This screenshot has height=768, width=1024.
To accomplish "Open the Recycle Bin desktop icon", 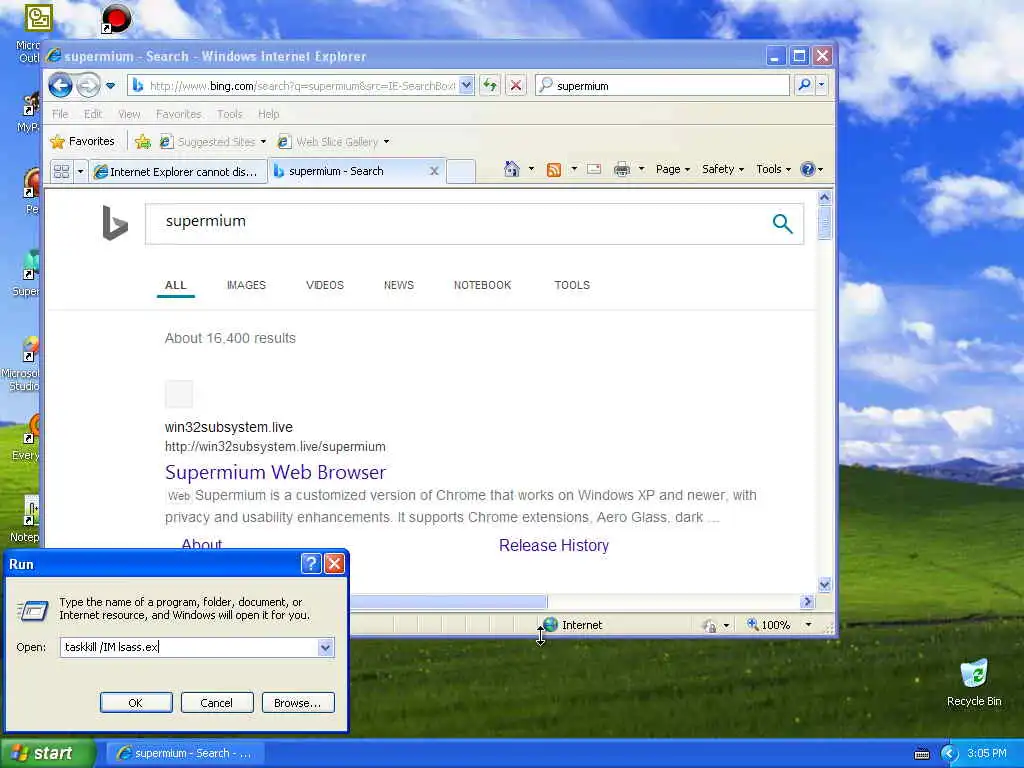I will pos(974,682).
